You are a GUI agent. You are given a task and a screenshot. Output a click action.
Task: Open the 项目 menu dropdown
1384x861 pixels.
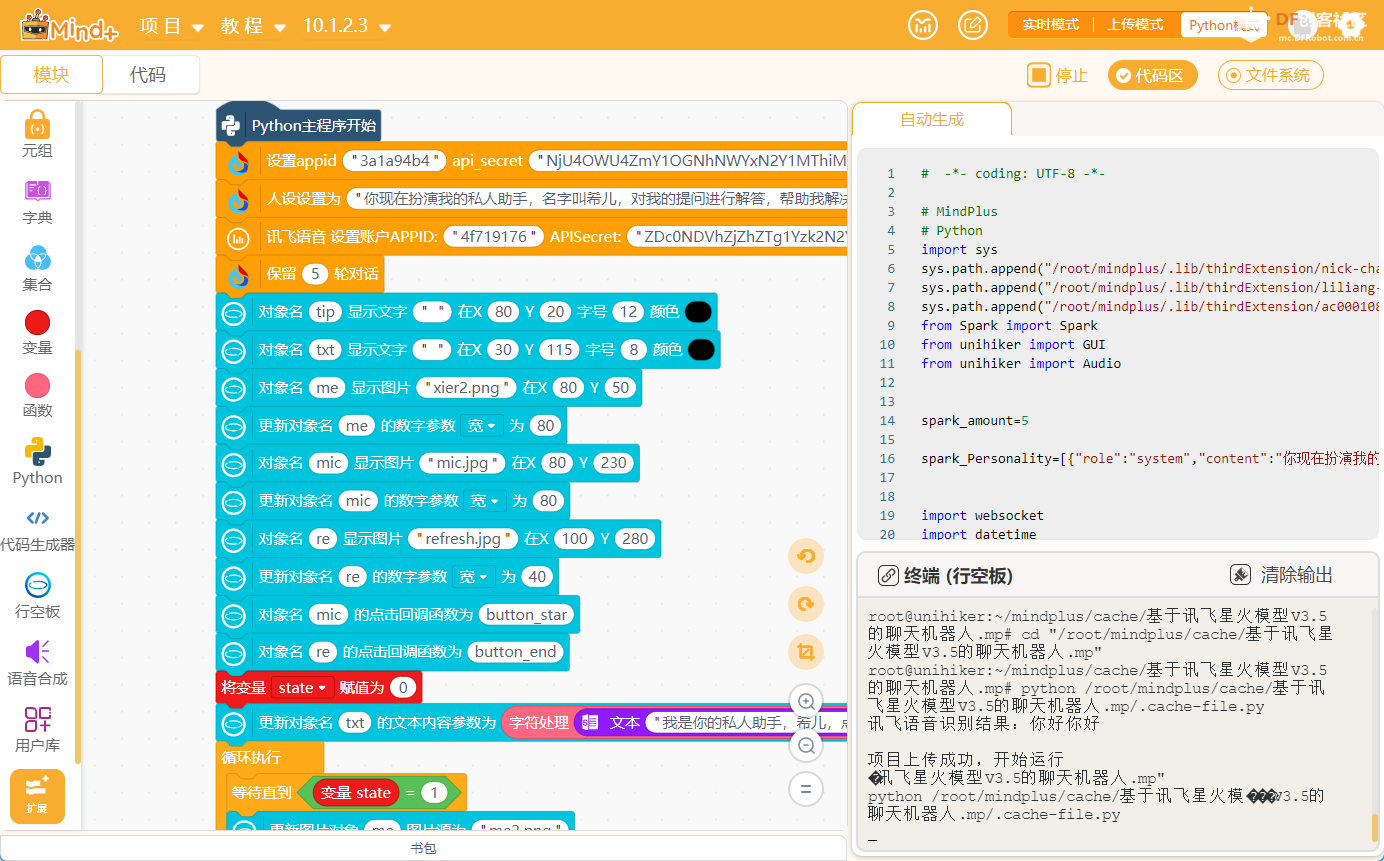[171, 26]
